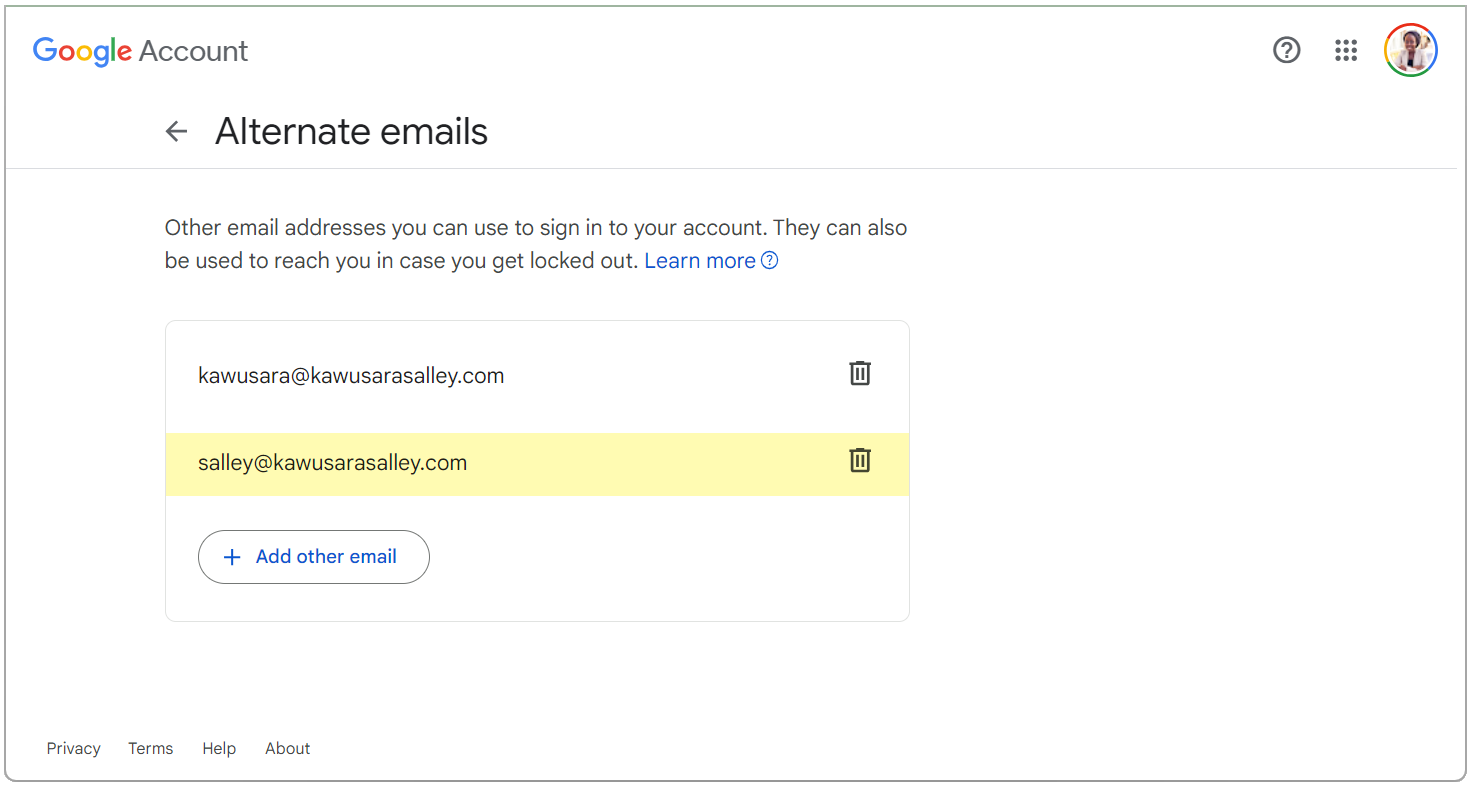1472x787 pixels.
Task: Open the Help footer link
Action: (x=219, y=748)
